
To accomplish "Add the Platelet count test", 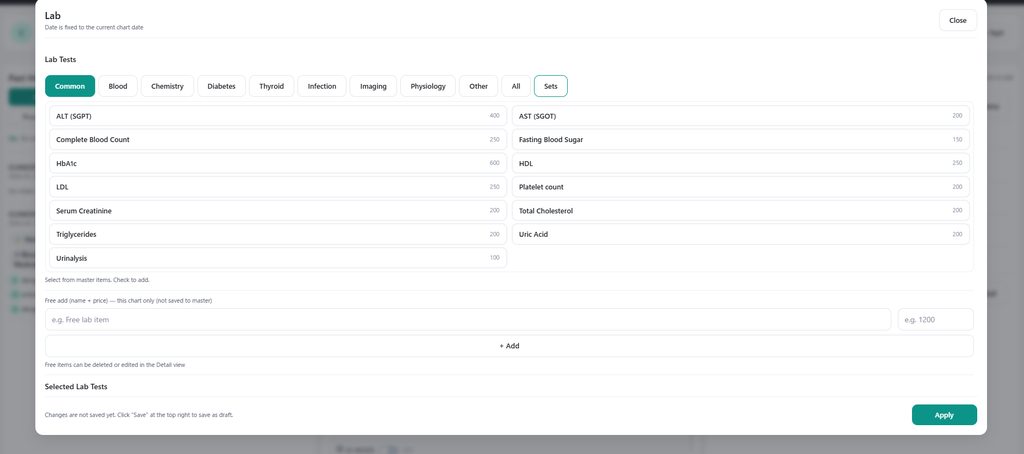I will tap(741, 187).
